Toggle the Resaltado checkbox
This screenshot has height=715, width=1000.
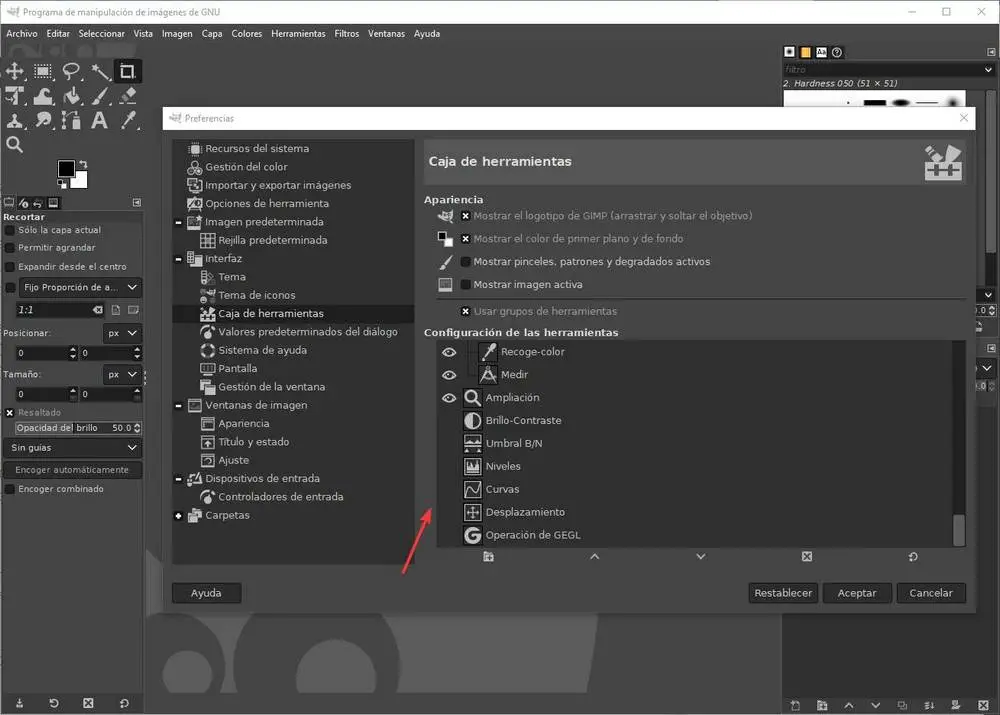point(10,413)
